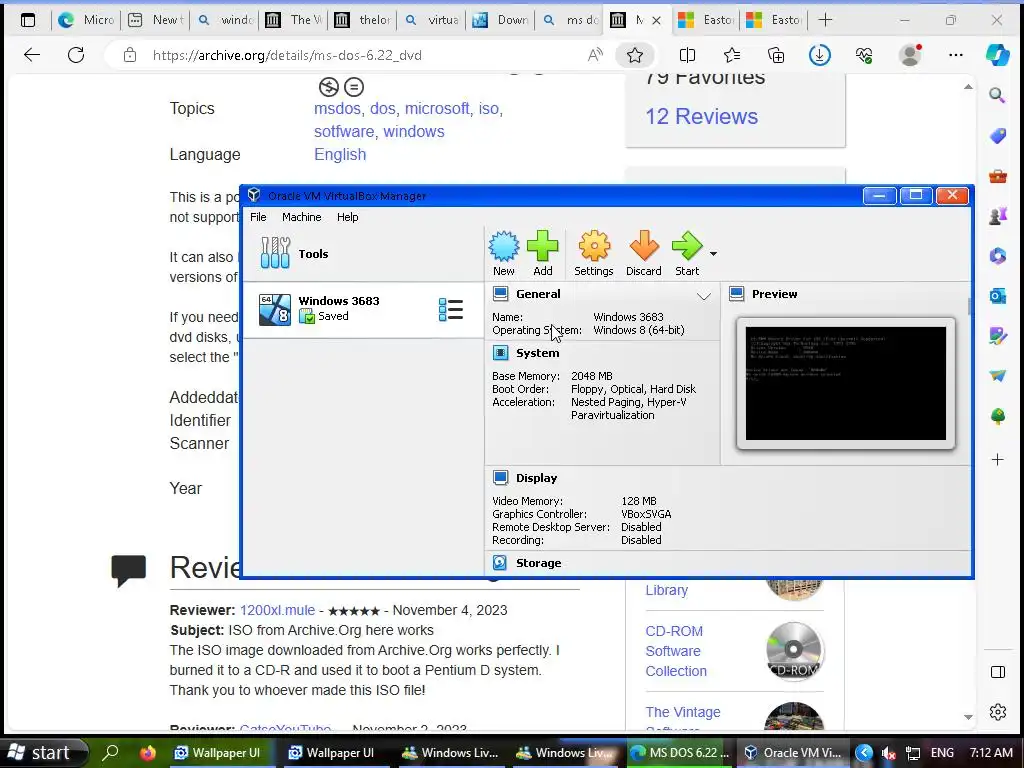Viewport: 1024px width, 768px height.
Task: Open Edge Settings and more menu
Action: coord(955,56)
